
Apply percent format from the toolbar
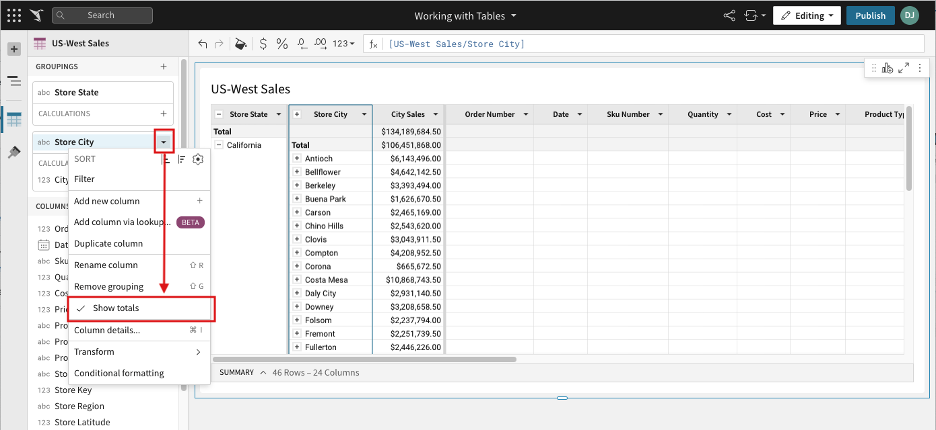pos(282,44)
